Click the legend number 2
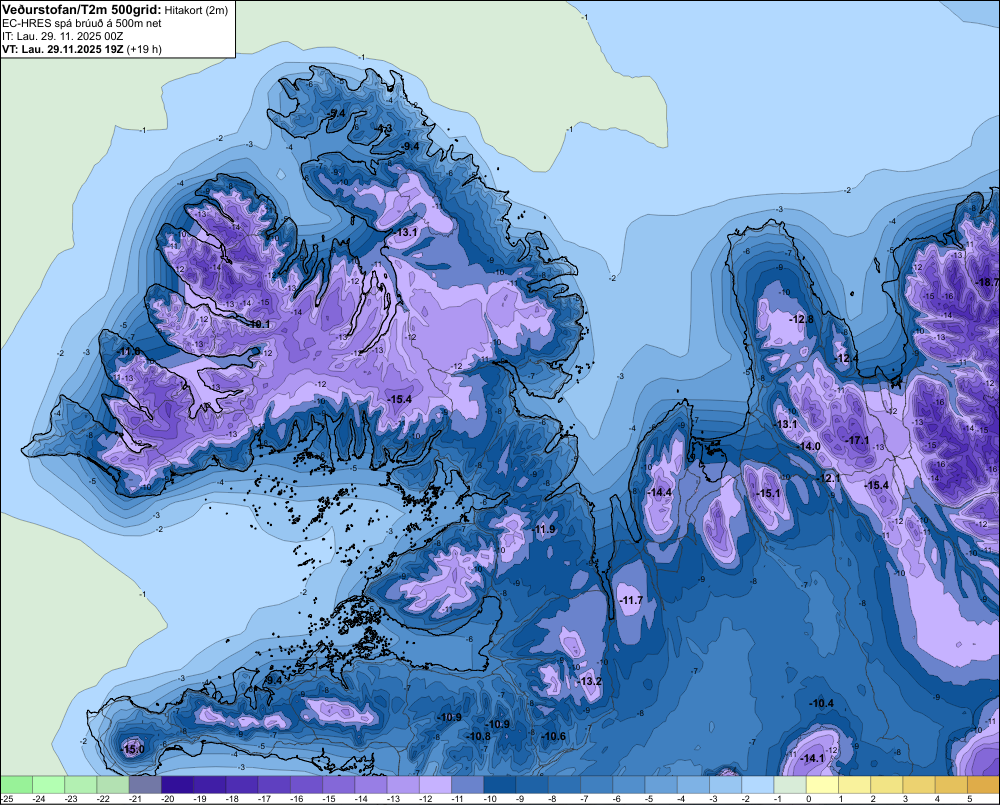1000x805 pixels. coord(873,799)
